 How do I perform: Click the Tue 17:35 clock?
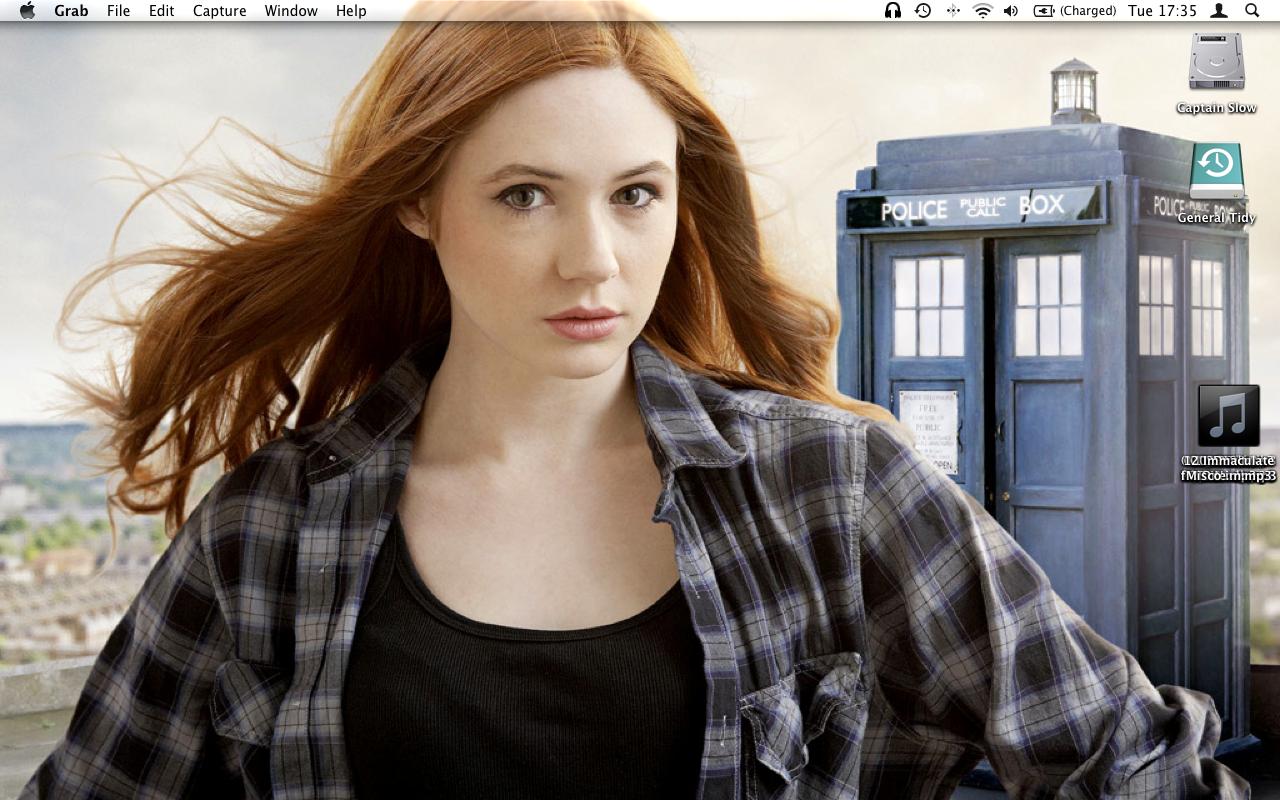pyautogui.click(x=1162, y=11)
